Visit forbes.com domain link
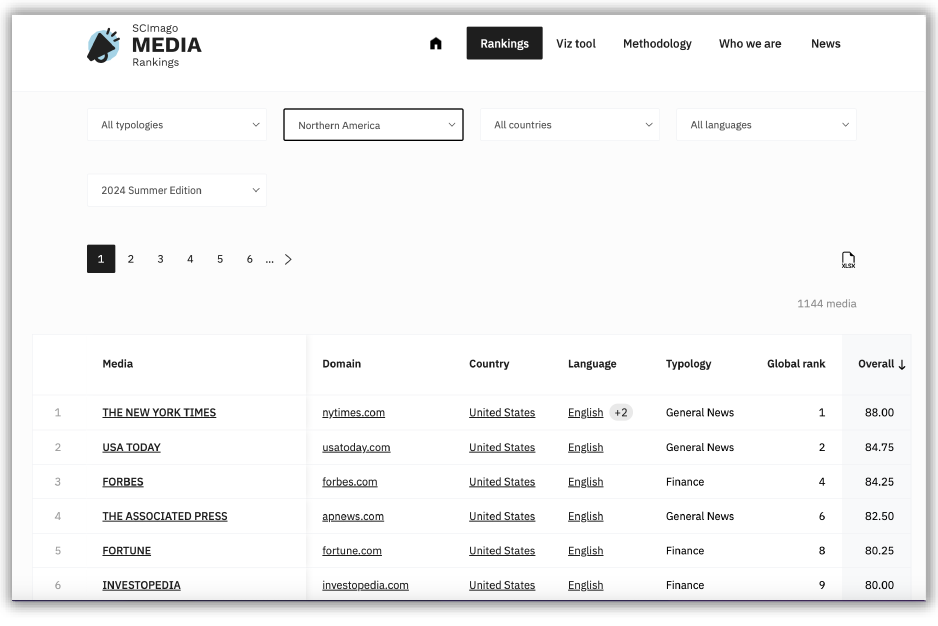 [349, 482]
